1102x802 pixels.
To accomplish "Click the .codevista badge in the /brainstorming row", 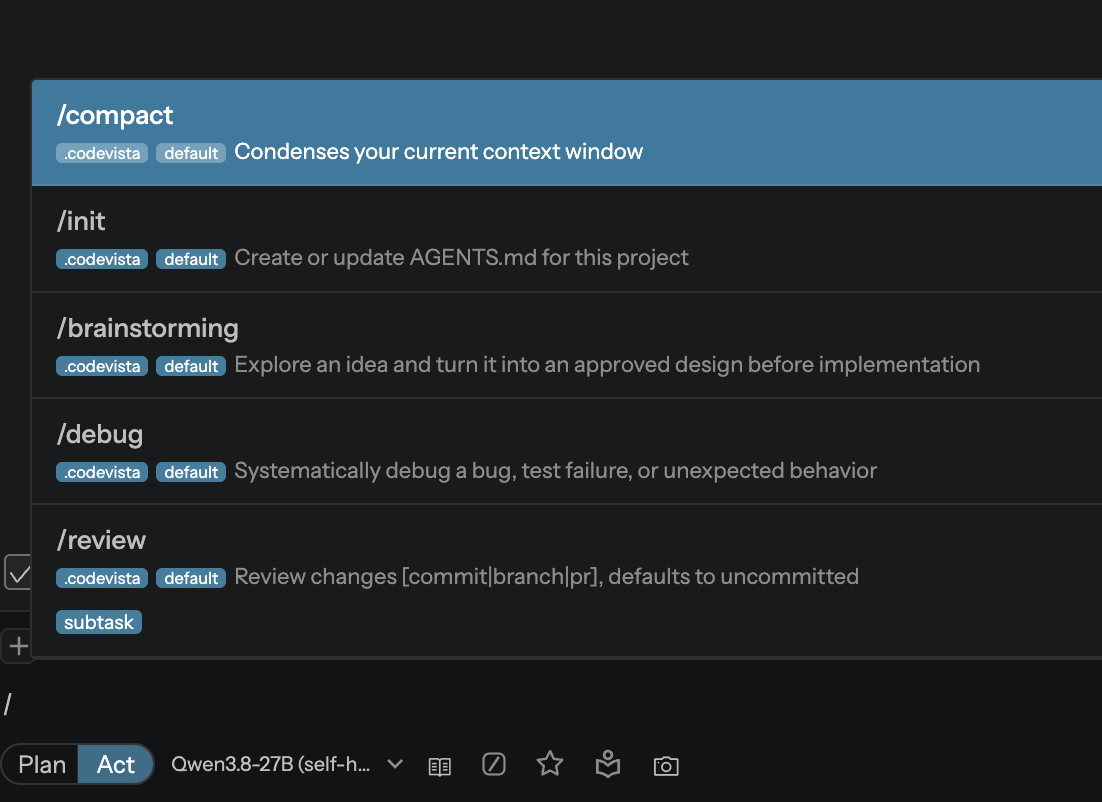I will coord(102,366).
